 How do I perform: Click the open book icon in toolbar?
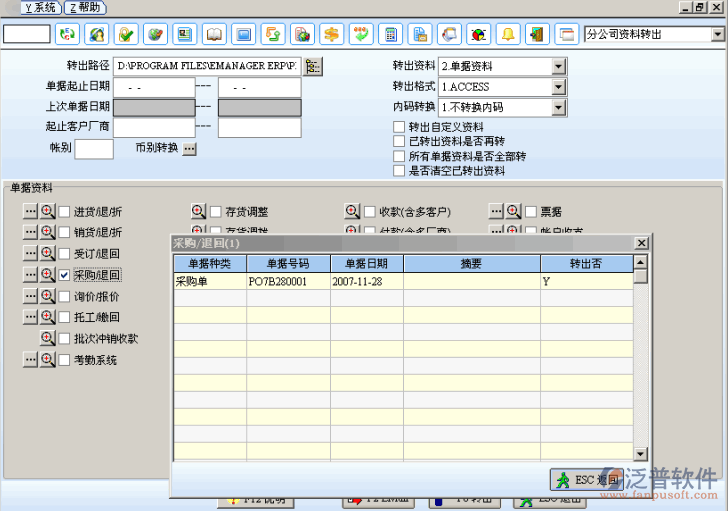[214, 35]
